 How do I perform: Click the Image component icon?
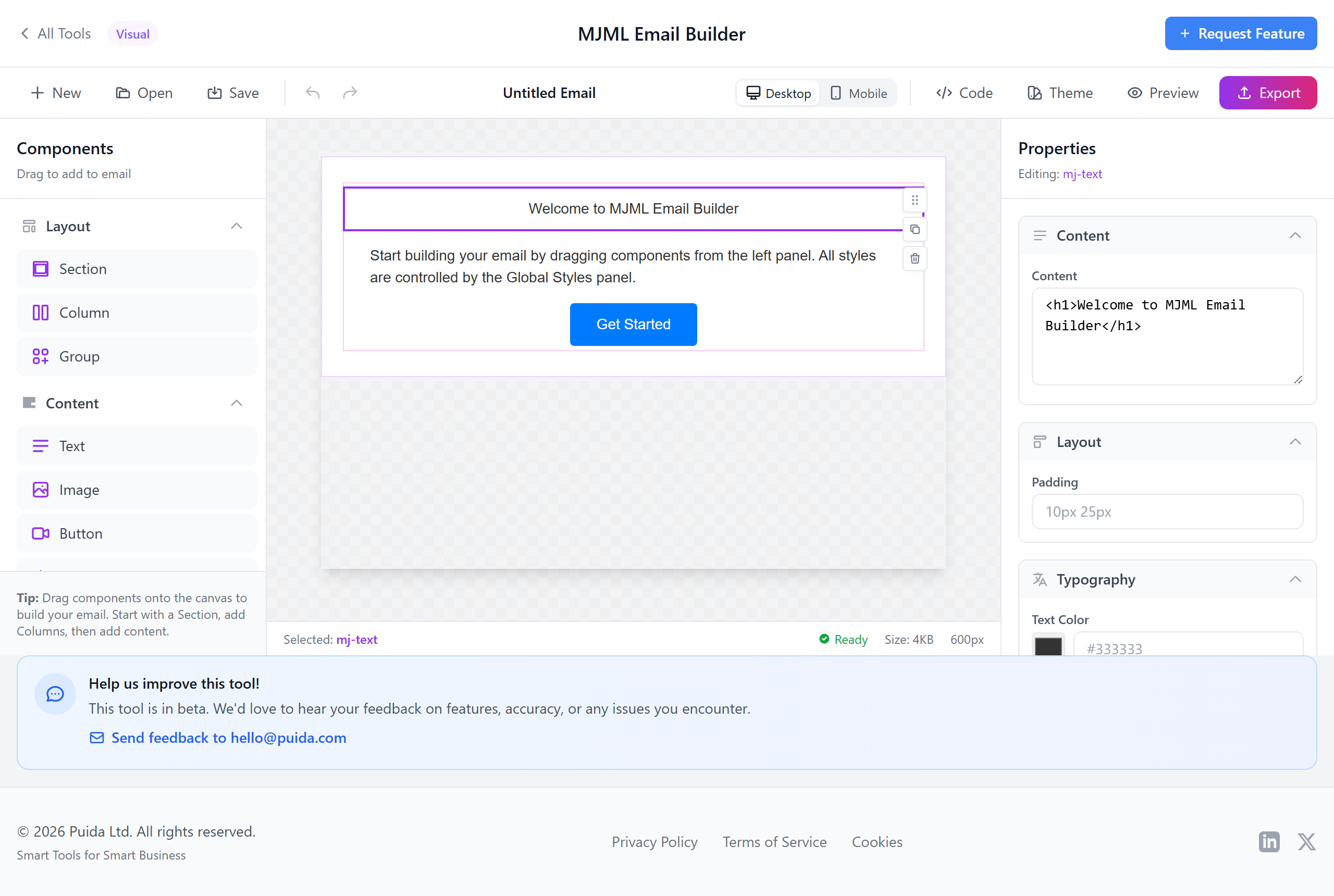pos(41,490)
